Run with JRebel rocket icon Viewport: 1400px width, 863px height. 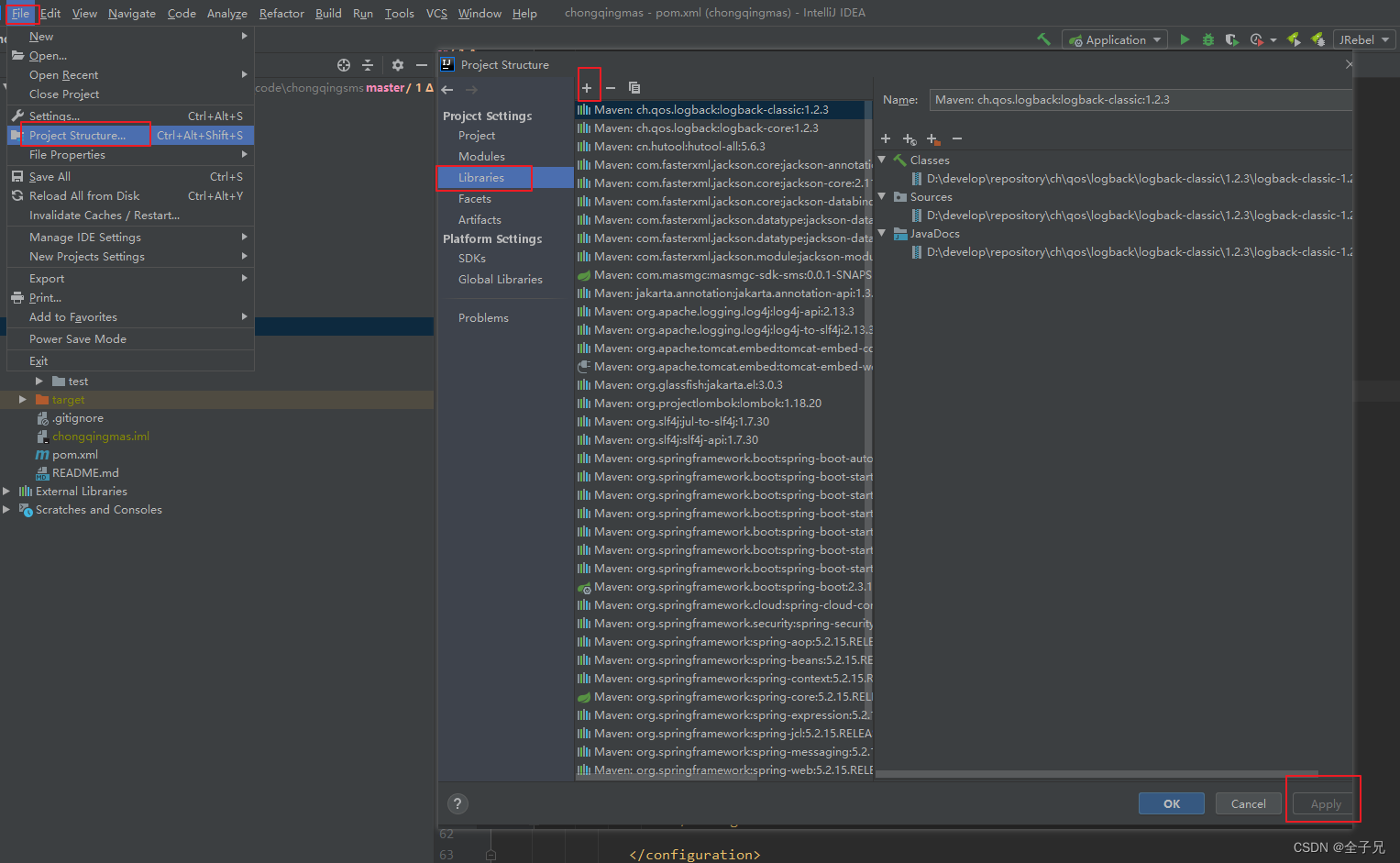1294,39
